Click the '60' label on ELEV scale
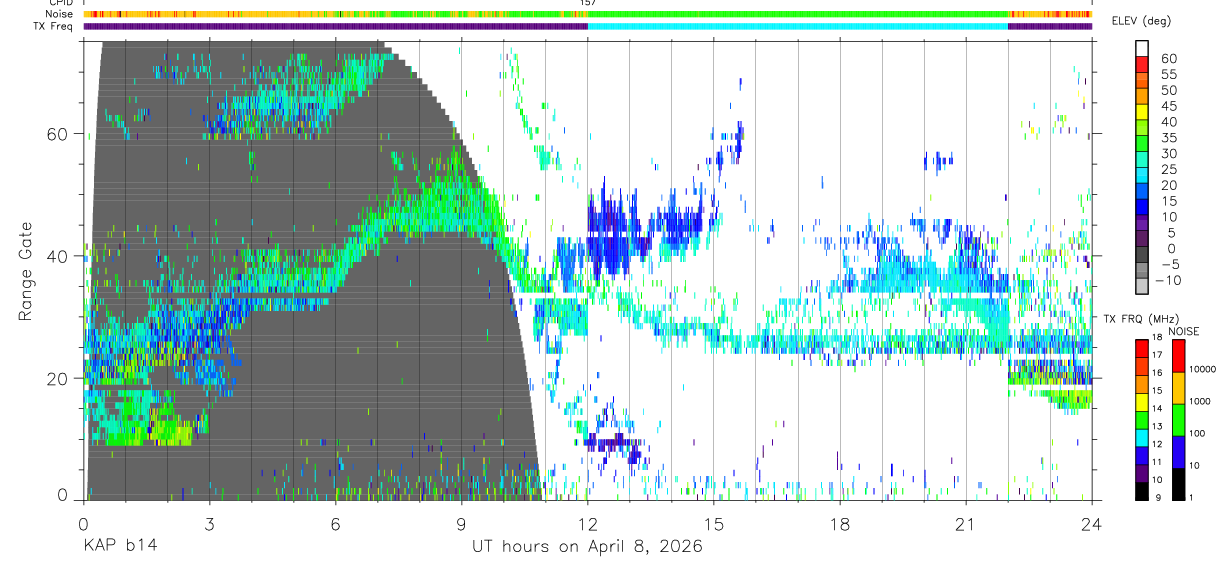1228x567 pixels. (1167, 57)
